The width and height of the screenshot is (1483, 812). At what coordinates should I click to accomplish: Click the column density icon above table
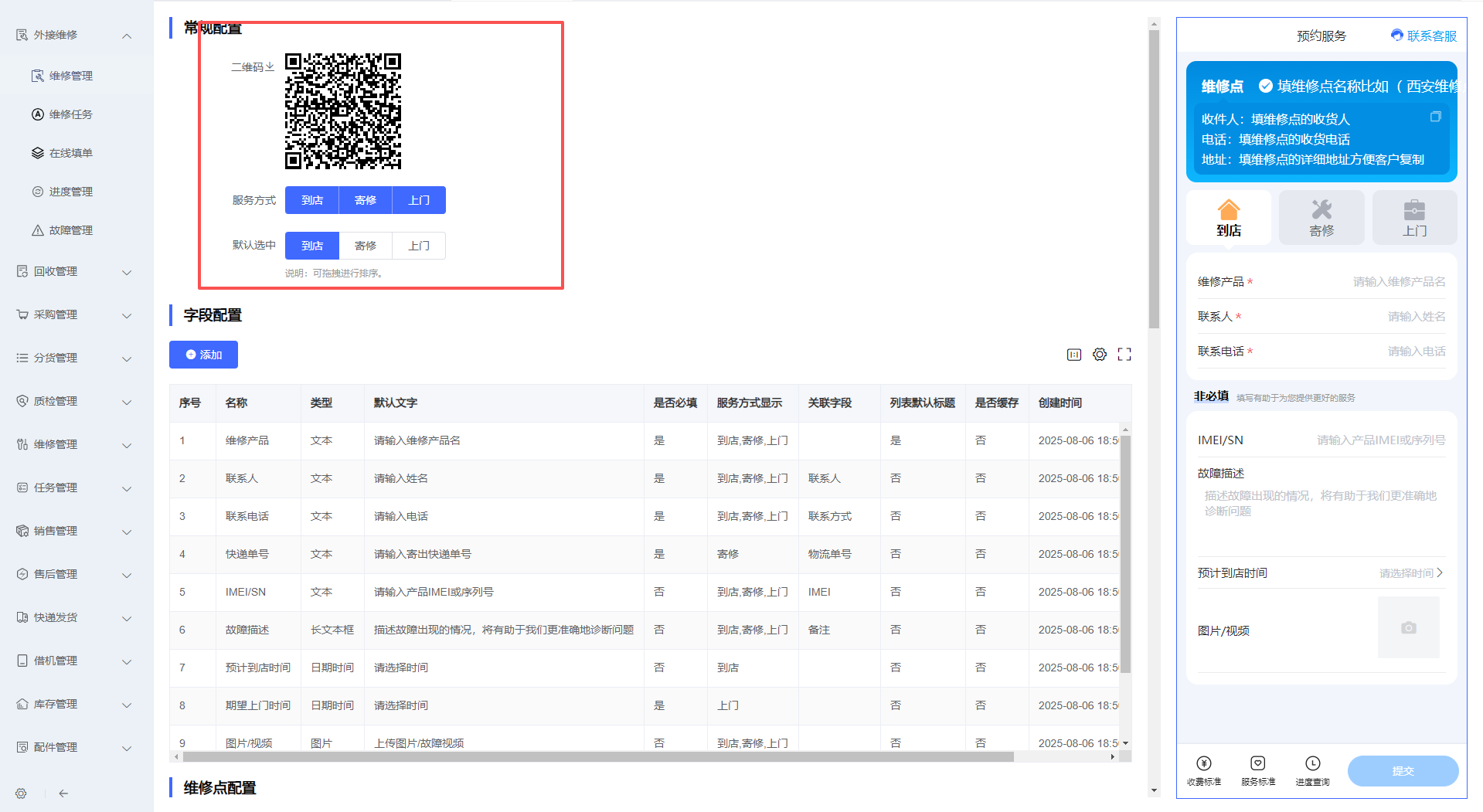click(x=1074, y=355)
